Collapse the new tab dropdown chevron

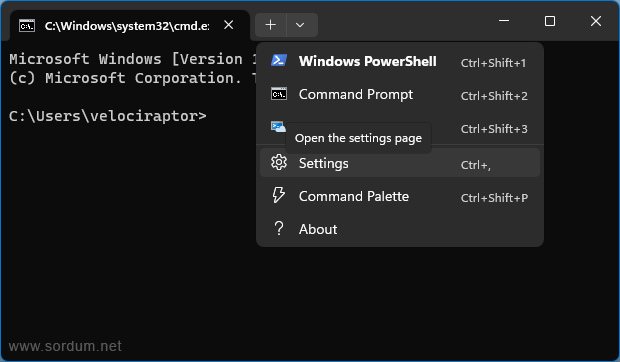[x=302, y=25]
